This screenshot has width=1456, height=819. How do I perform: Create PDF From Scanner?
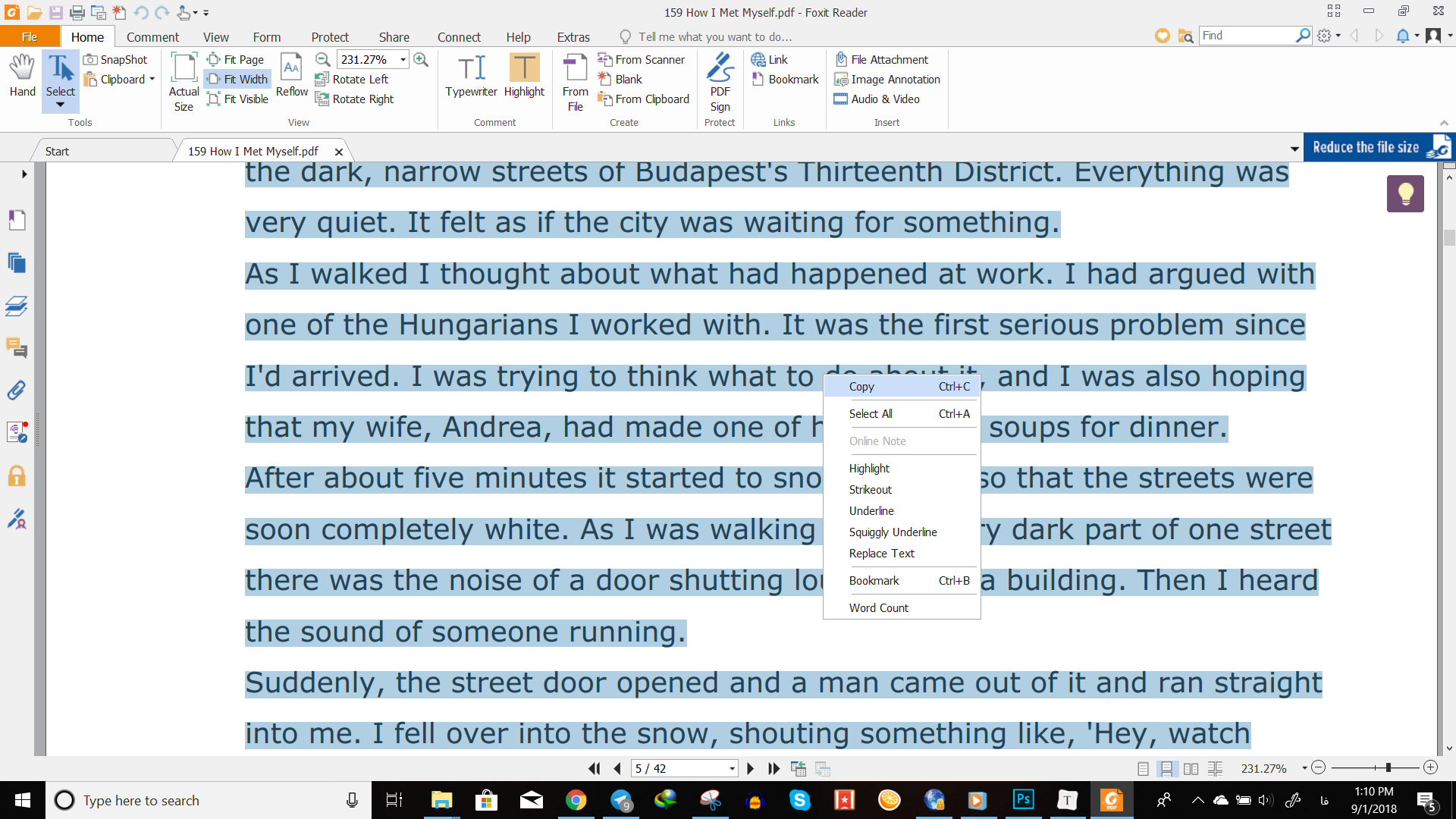click(641, 59)
